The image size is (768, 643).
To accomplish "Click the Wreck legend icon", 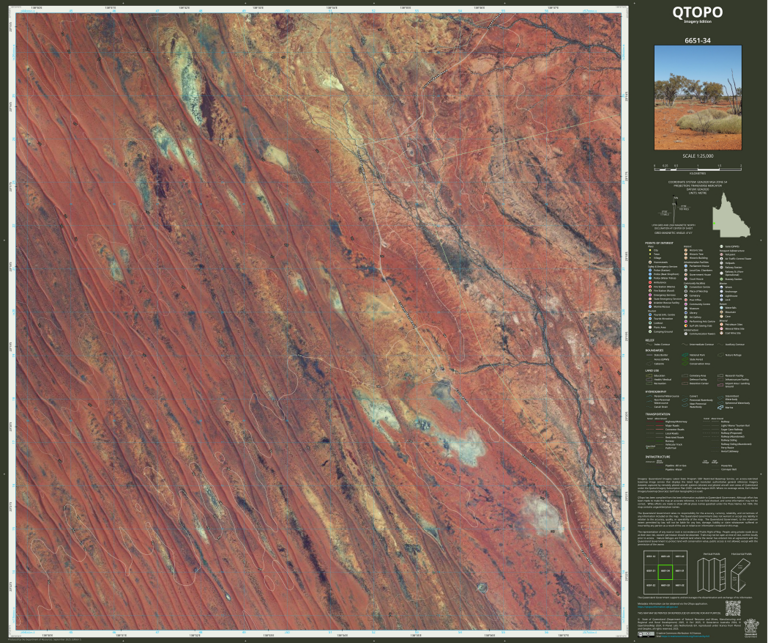I will (x=721, y=287).
